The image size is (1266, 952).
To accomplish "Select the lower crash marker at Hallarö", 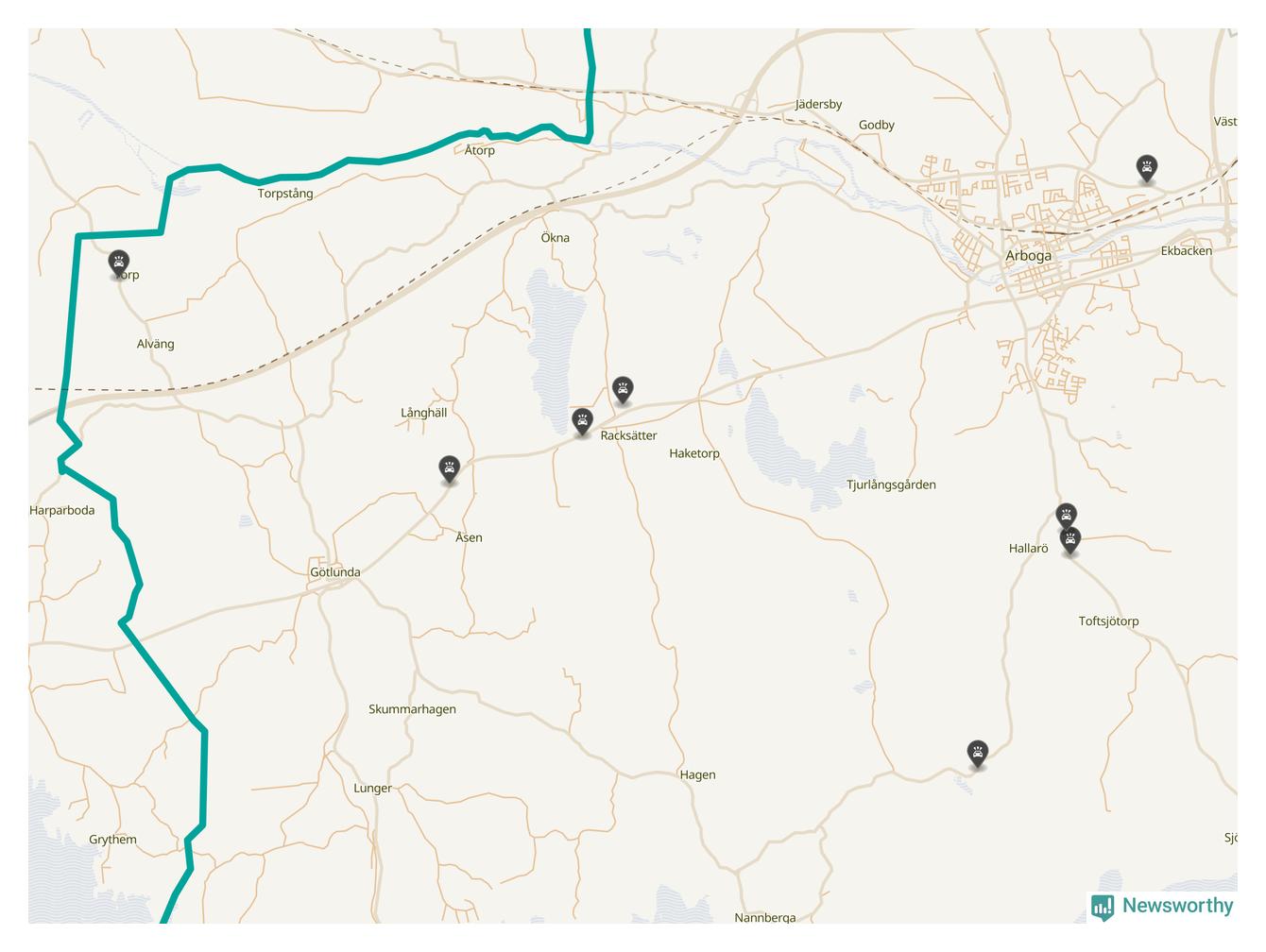I will (1069, 542).
